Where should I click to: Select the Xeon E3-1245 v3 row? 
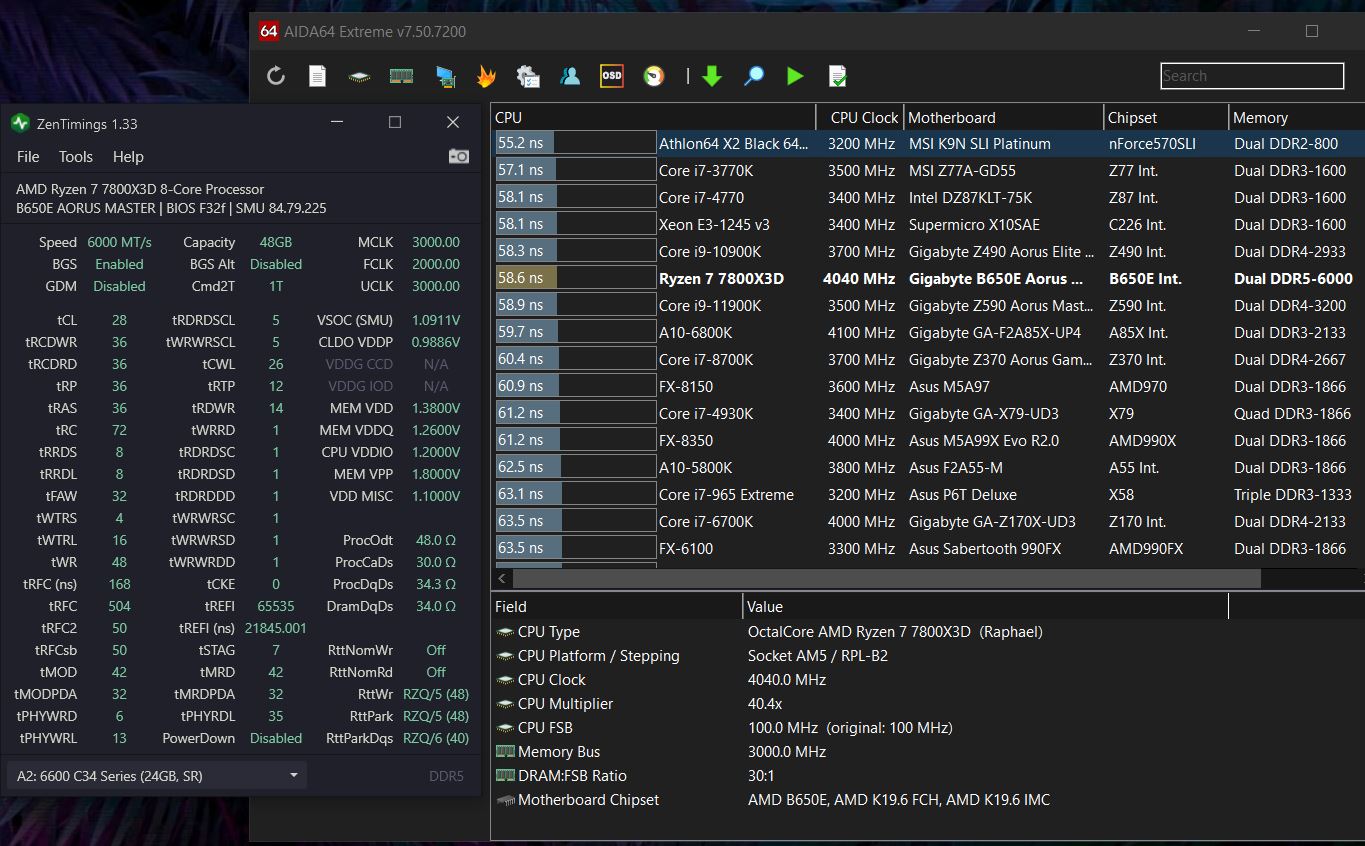928,224
